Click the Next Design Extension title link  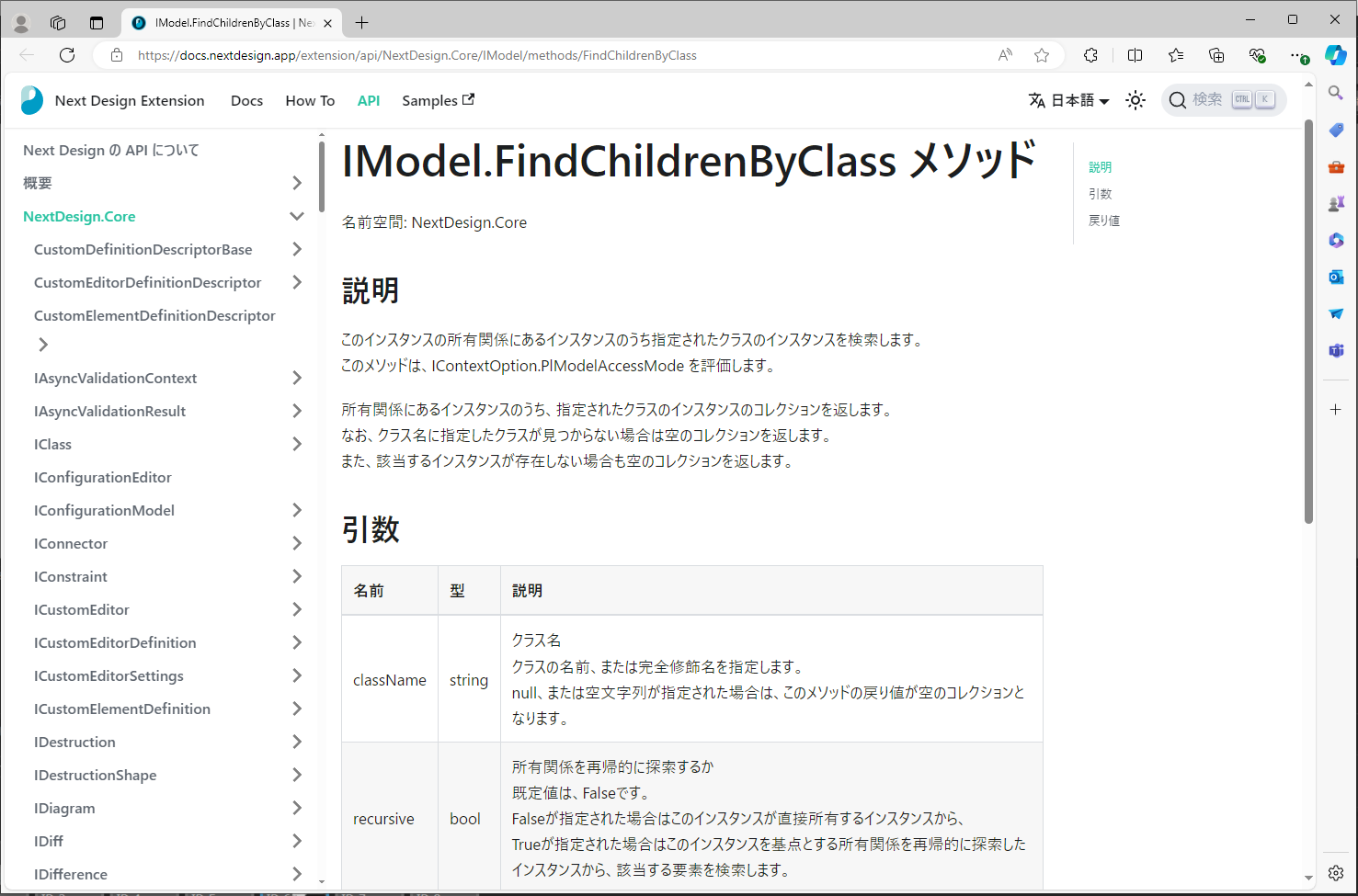click(x=130, y=100)
